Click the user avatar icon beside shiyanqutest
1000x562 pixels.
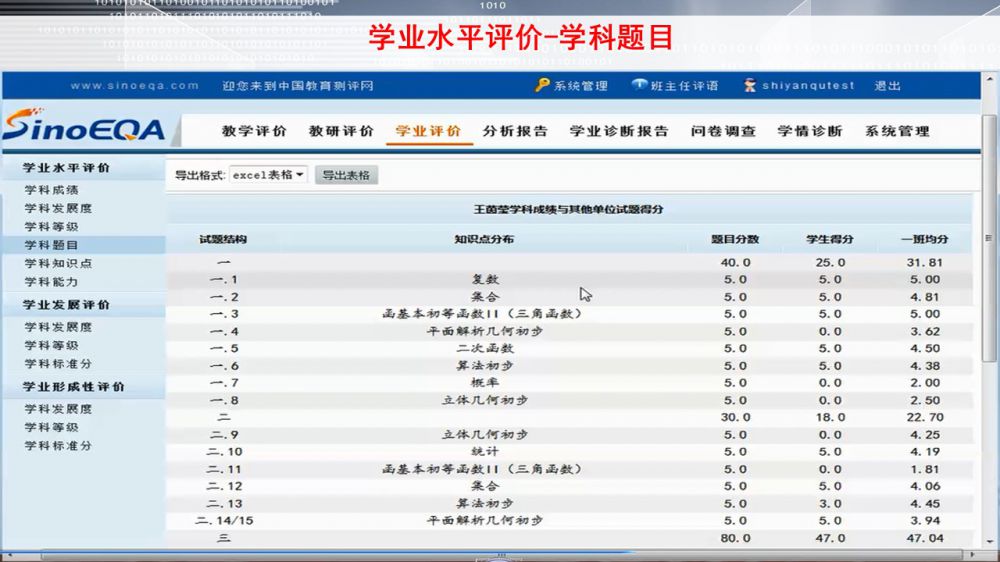click(x=749, y=86)
